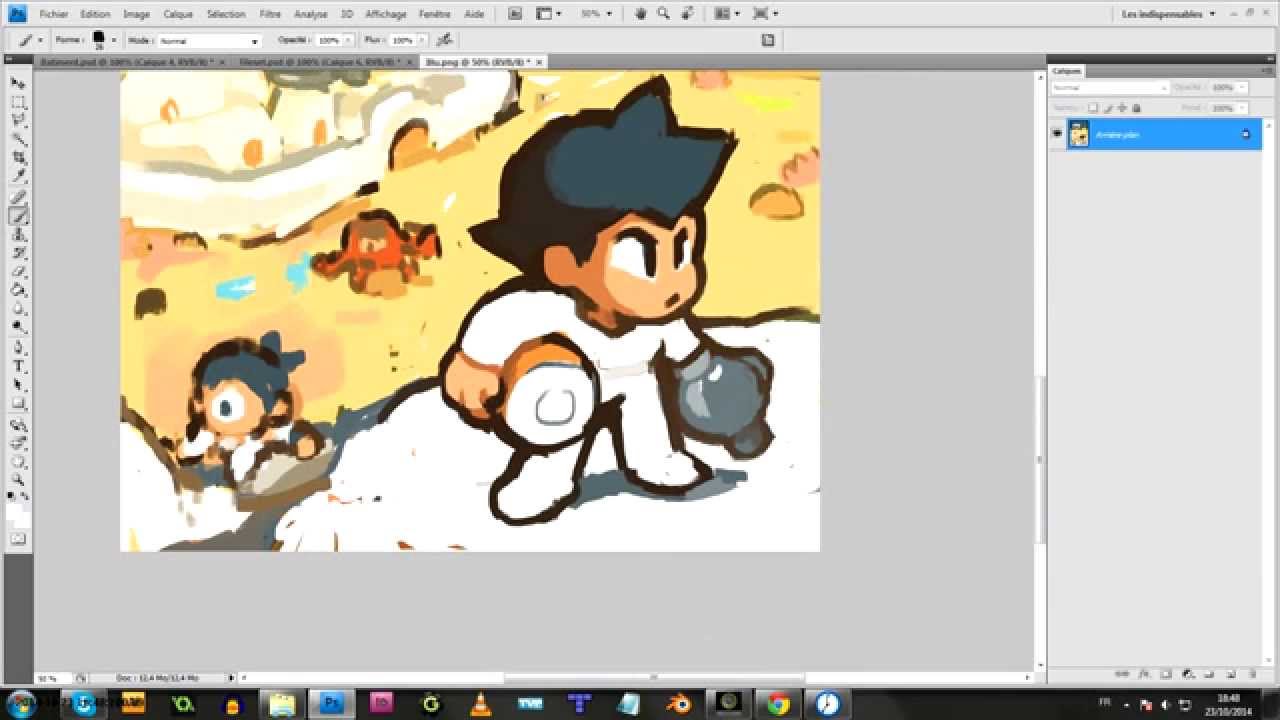1280x720 pixels.
Task: Open the Fichier menu
Action: click(54, 14)
